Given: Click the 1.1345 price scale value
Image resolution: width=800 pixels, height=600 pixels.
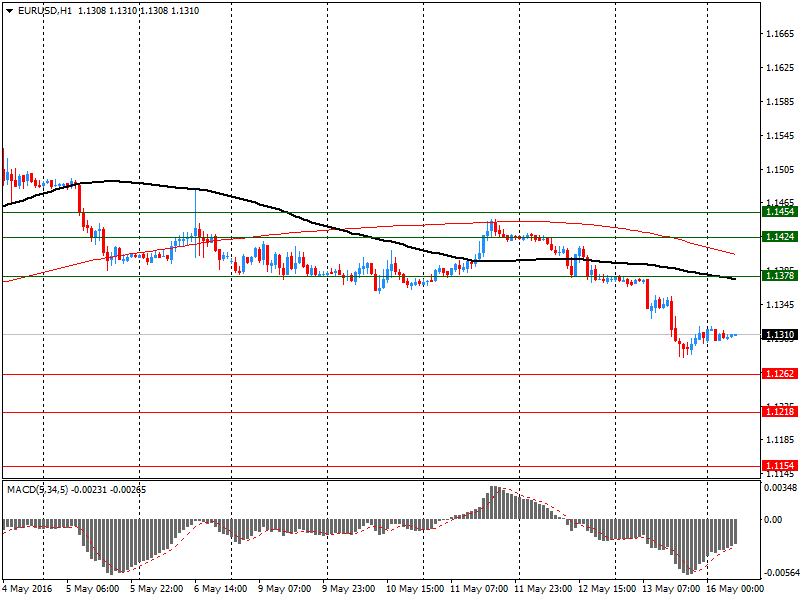Looking at the screenshot, I should [x=780, y=305].
